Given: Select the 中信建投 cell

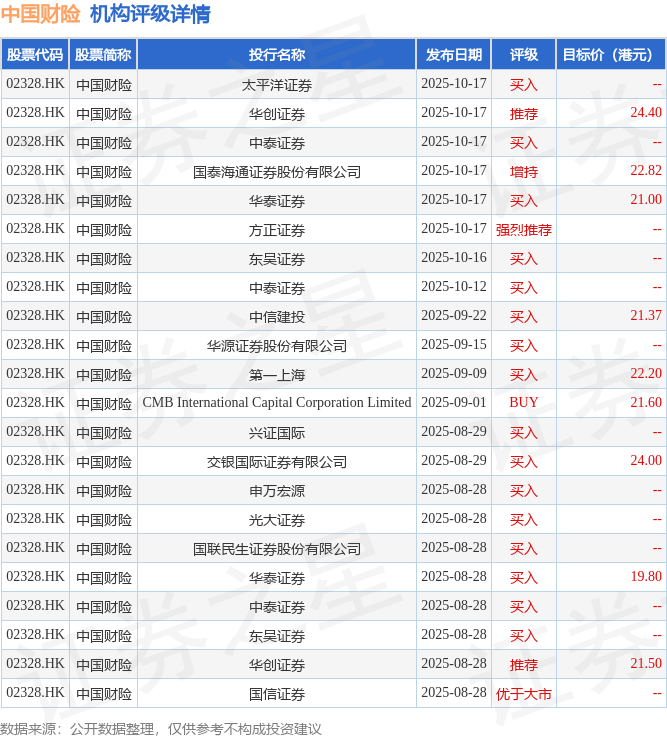Looking at the screenshot, I should pyautogui.click(x=277, y=317).
